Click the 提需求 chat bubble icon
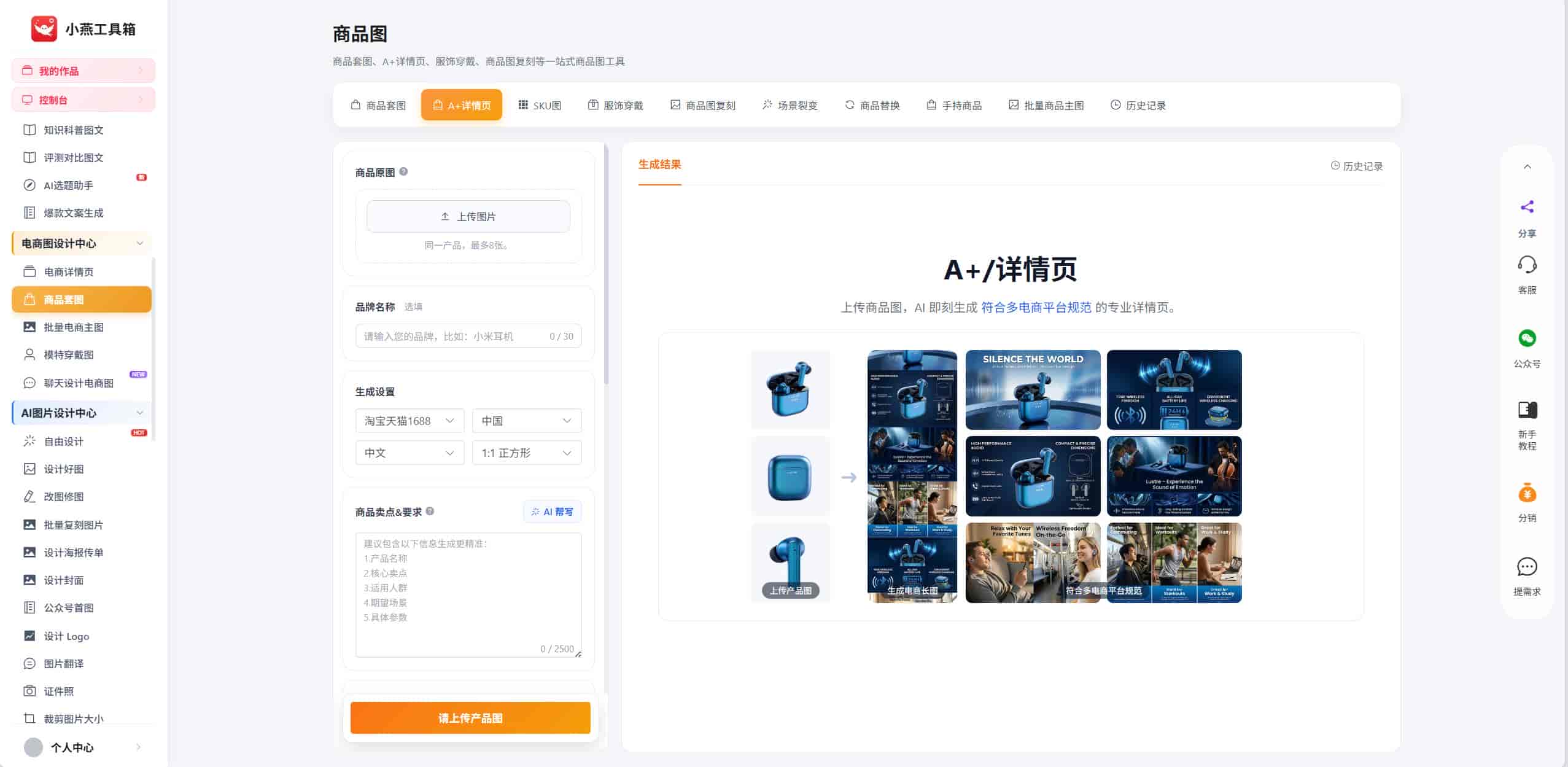 click(1527, 566)
